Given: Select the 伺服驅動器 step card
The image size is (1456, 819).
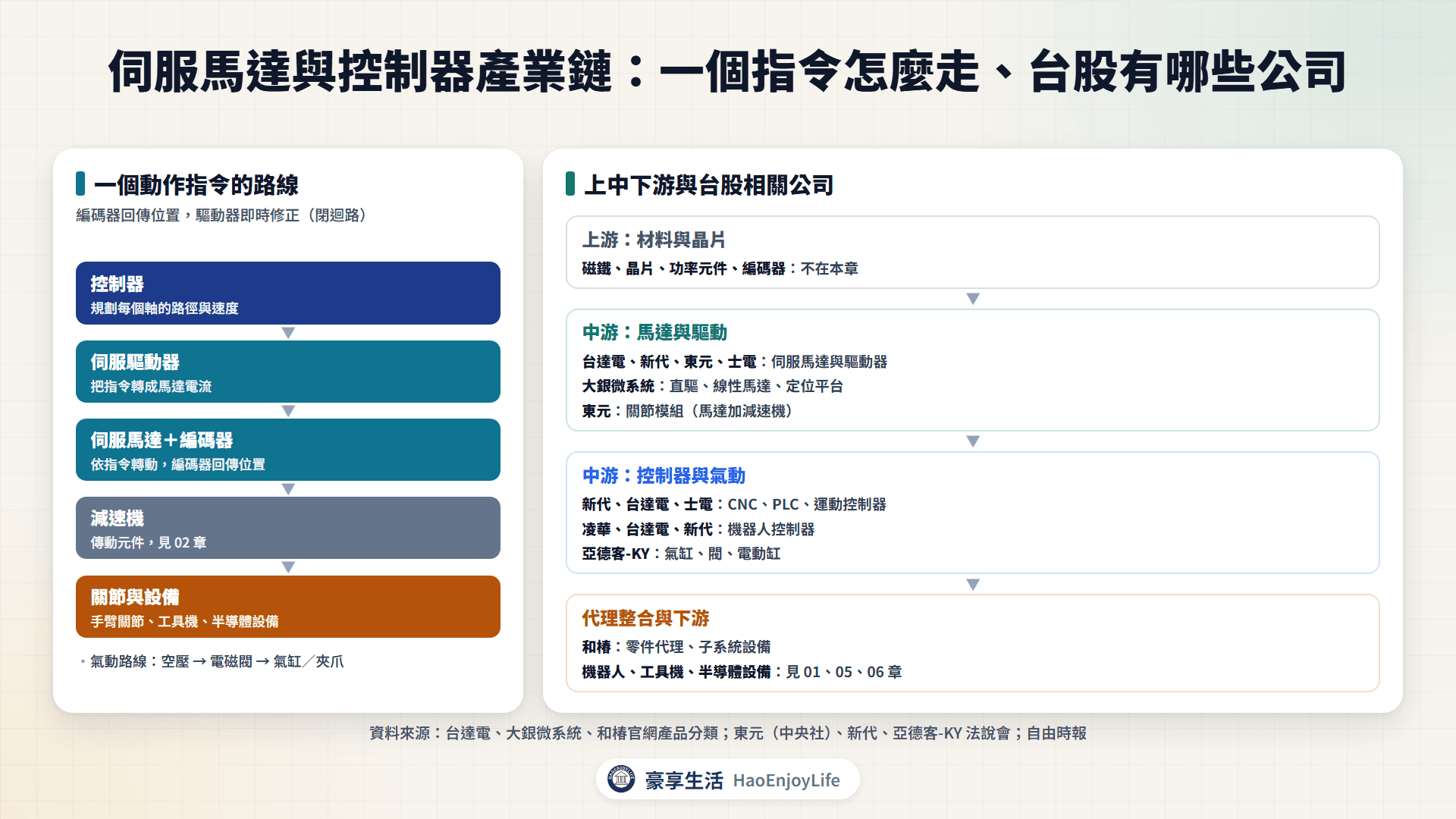Looking at the screenshot, I should 288,372.
